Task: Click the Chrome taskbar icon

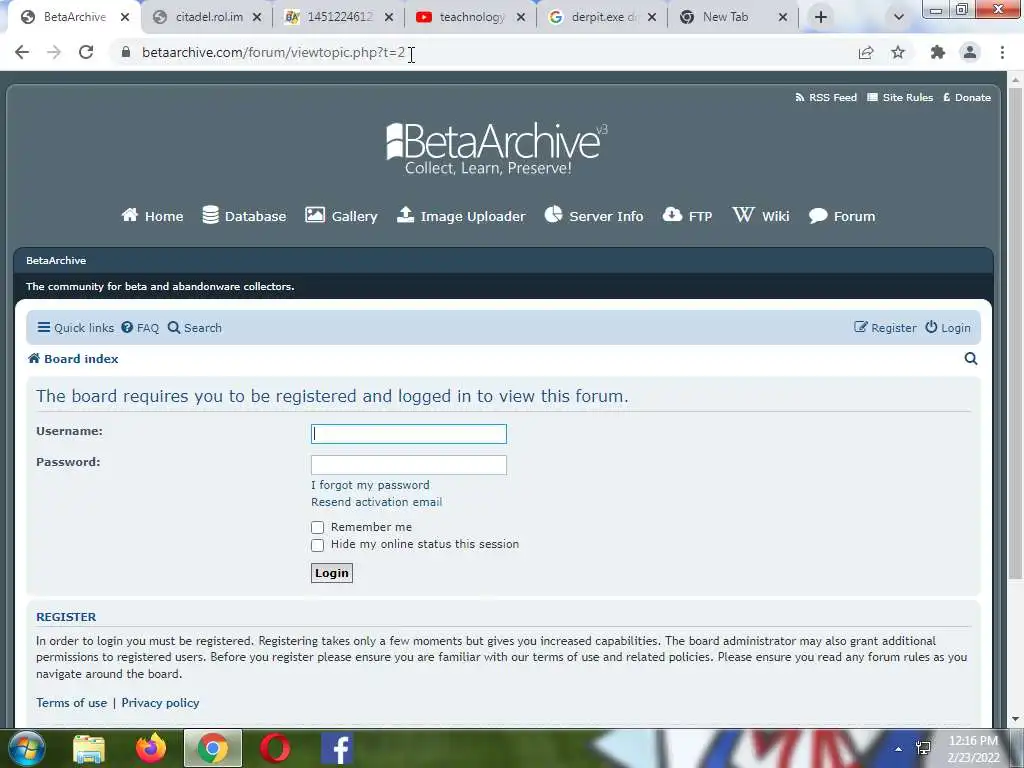Action: point(213,749)
